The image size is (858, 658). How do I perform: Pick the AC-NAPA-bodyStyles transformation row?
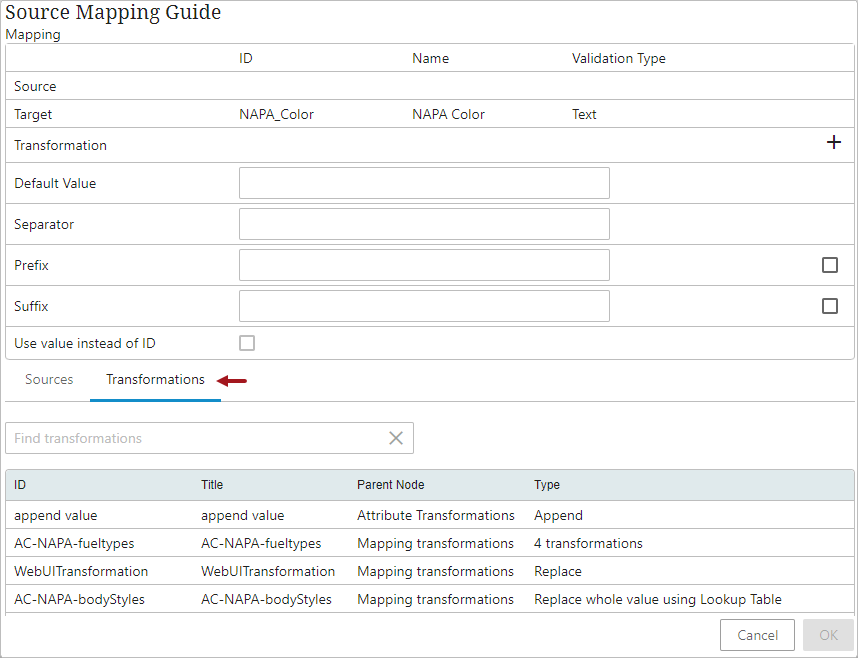[x=79, y=600]
